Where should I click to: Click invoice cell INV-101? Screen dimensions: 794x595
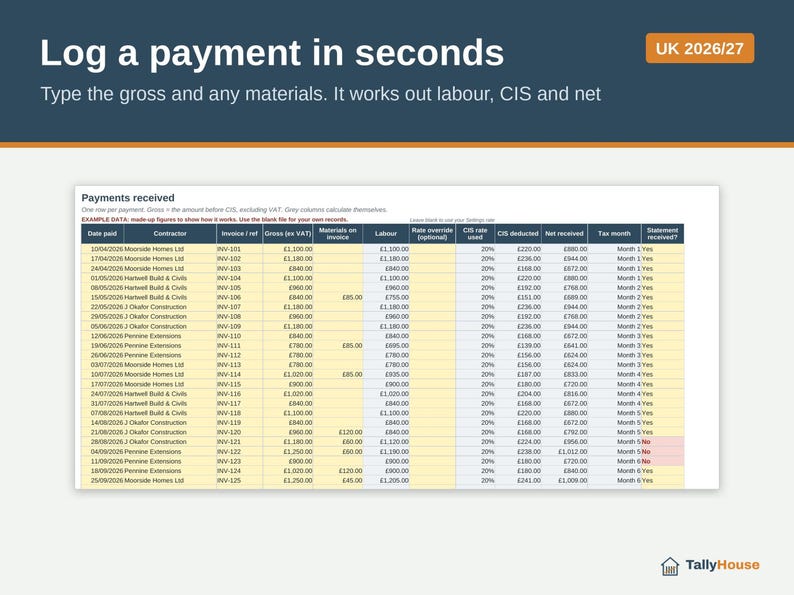point(240,249)
